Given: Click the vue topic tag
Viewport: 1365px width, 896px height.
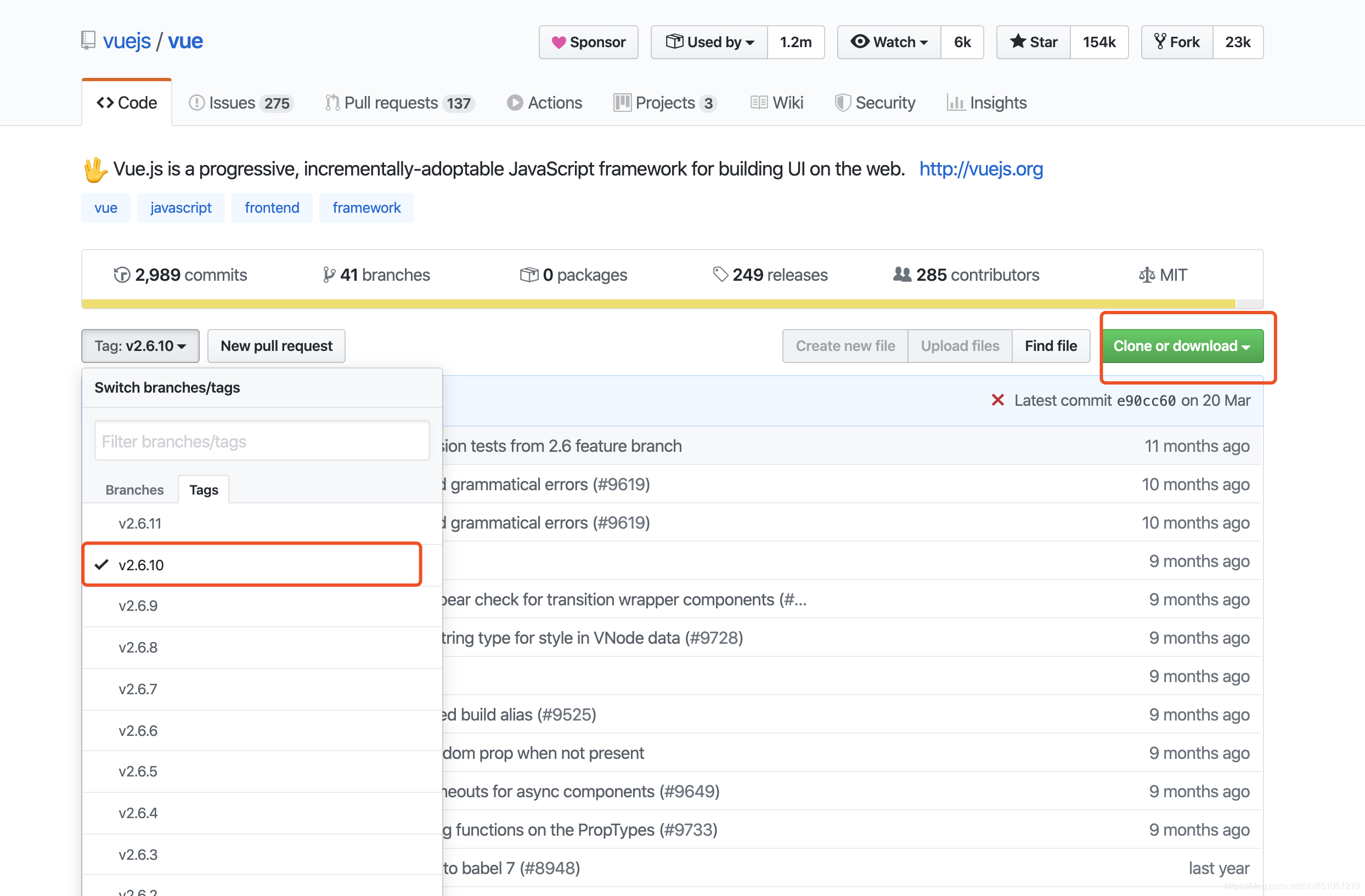Looking at the screenshot, I should [106, 207].
